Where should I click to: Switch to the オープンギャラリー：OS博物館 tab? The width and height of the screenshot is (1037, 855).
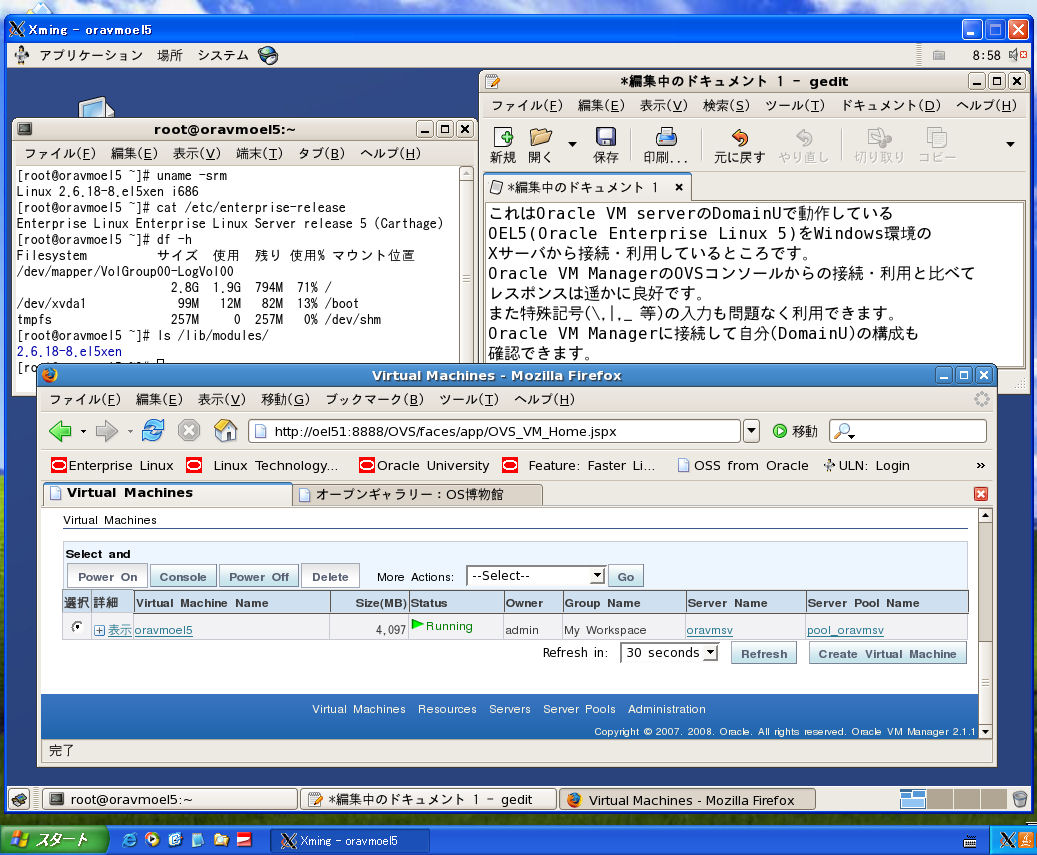click(x=417, y=495)
